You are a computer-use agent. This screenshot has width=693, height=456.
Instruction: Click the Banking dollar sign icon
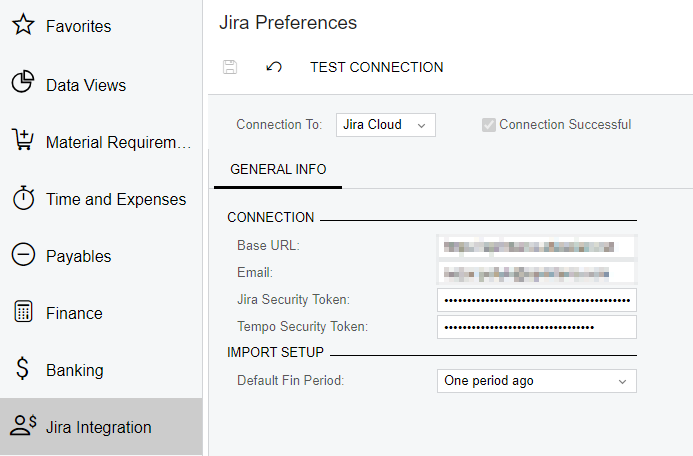click(x=22, y=369)
